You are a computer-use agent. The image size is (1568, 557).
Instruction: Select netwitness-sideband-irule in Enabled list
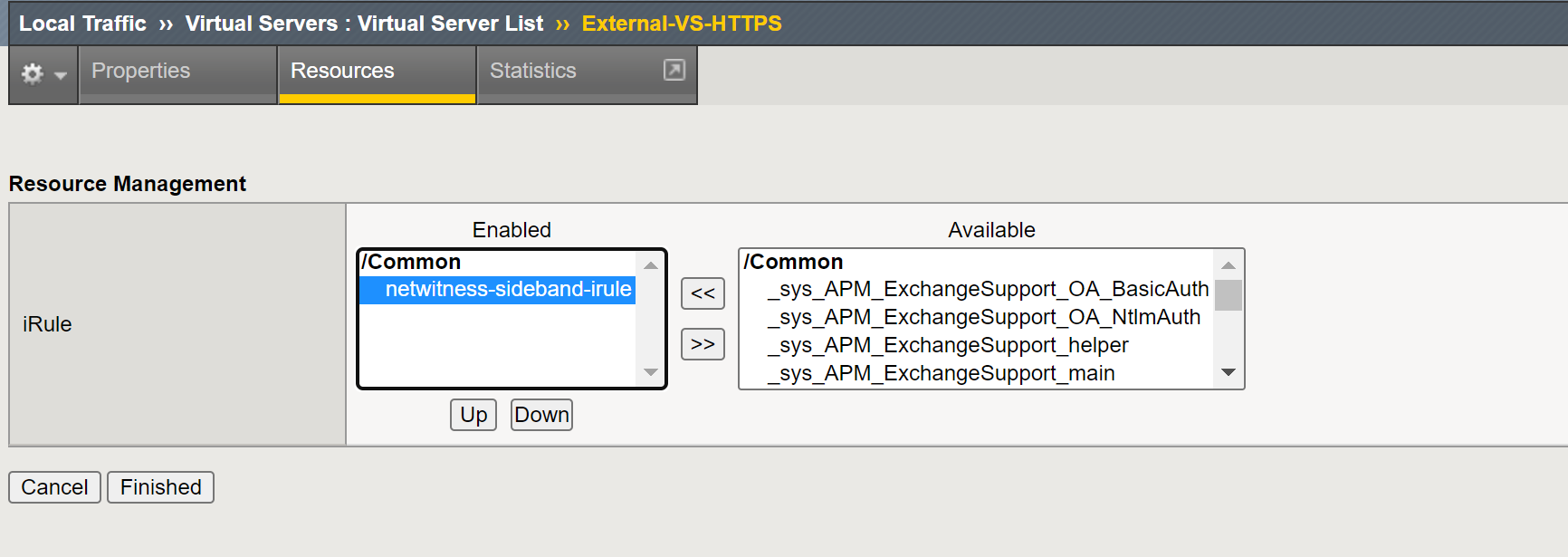point(508,289)
